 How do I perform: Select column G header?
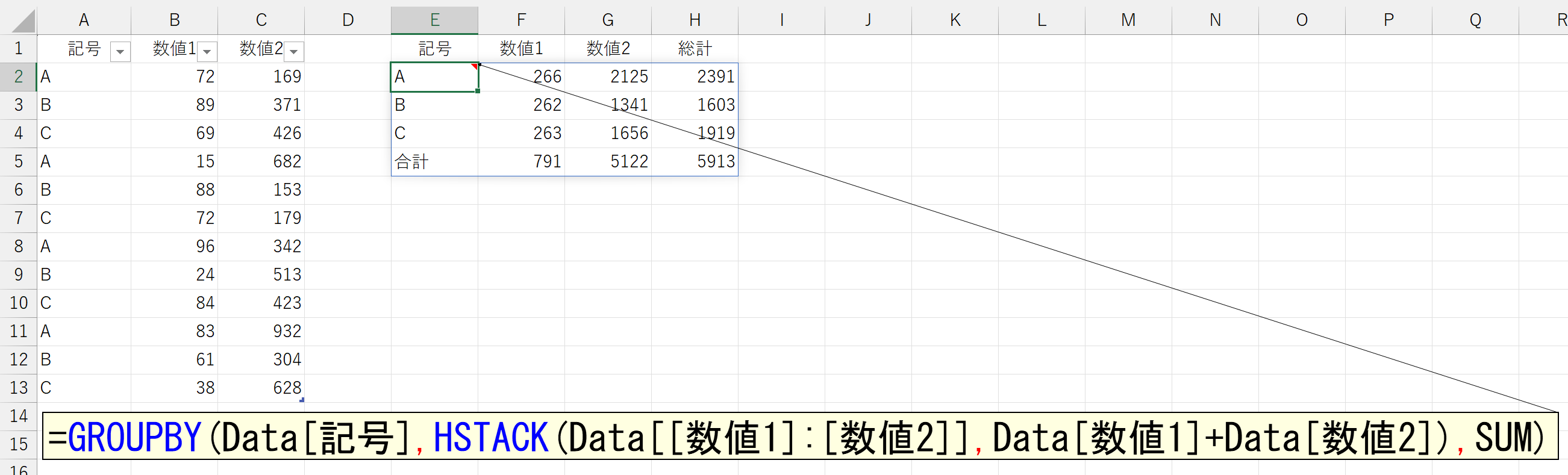click(x=608, y=20)
